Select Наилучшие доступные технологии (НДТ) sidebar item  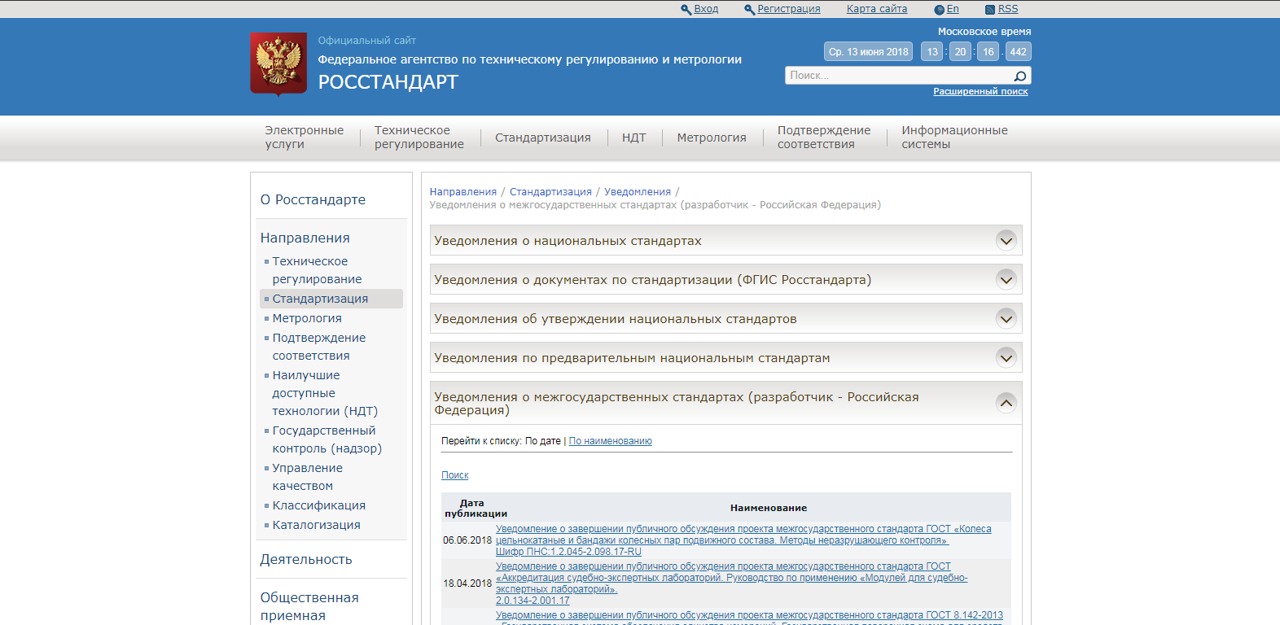(325, 393)
